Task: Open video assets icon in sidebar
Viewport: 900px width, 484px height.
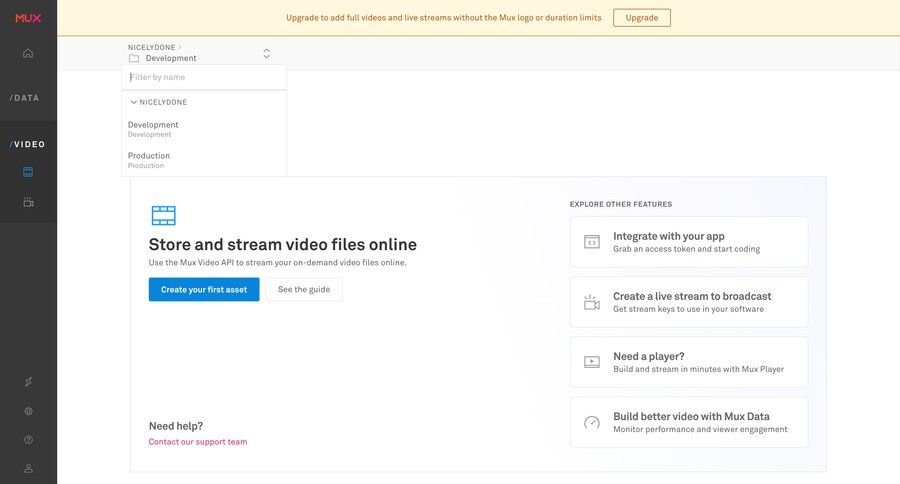Action: (28, 172)
